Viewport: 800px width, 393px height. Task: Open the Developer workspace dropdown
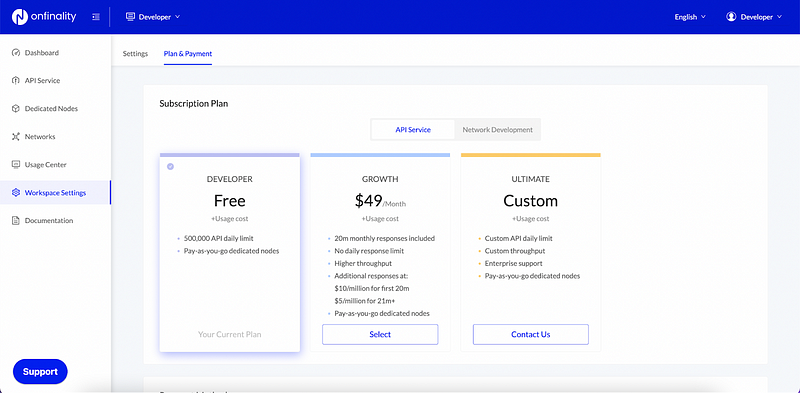coord(153,17)
